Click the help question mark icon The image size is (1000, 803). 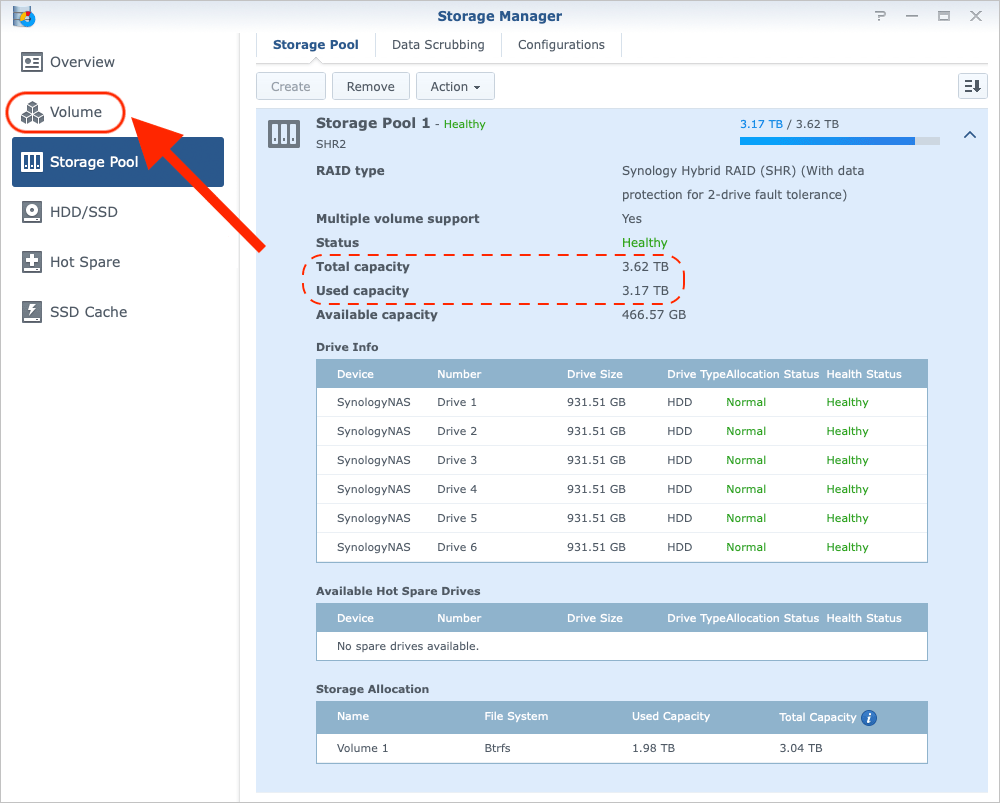[x=880, y=16]
